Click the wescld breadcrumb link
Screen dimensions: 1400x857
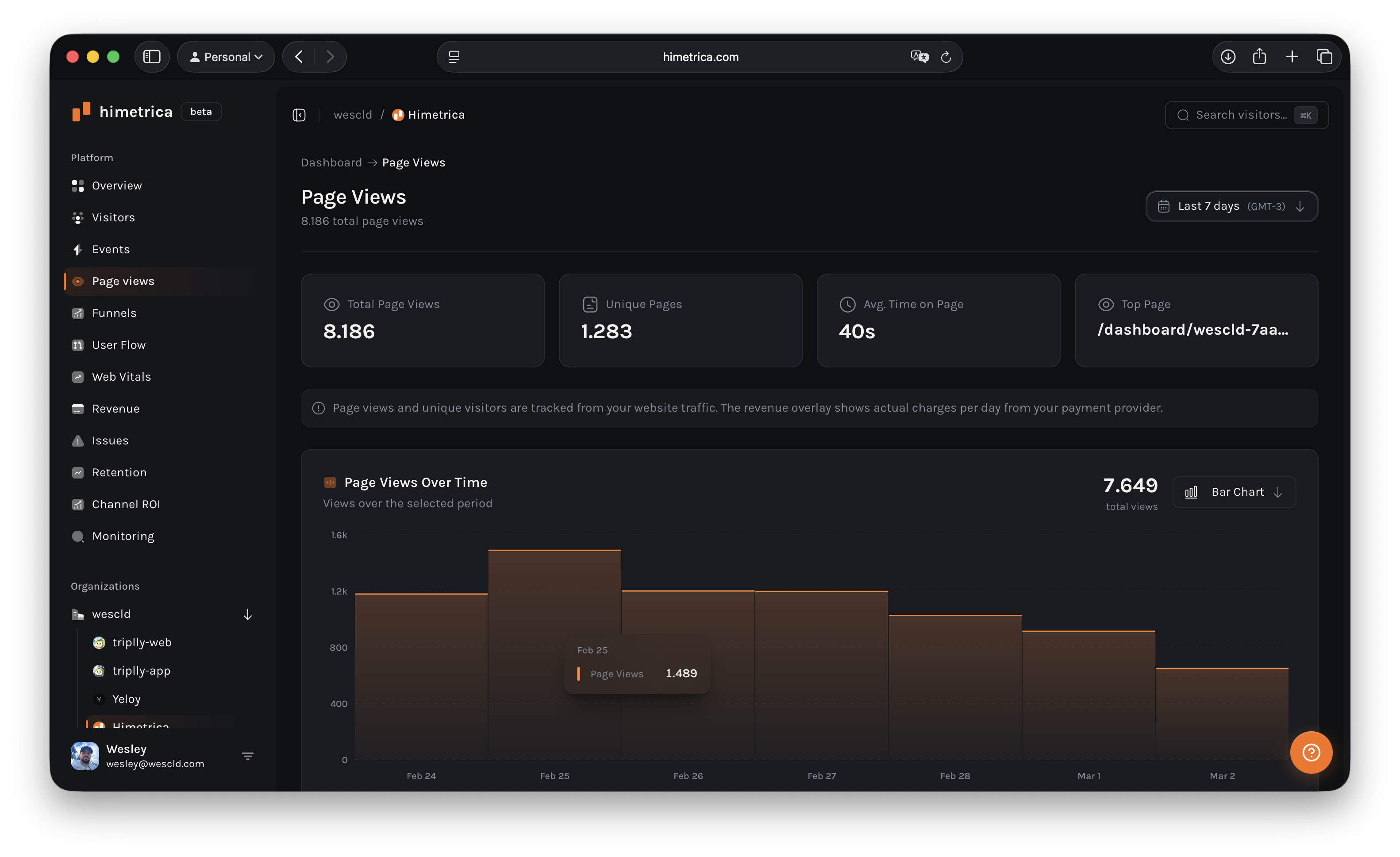352,114
